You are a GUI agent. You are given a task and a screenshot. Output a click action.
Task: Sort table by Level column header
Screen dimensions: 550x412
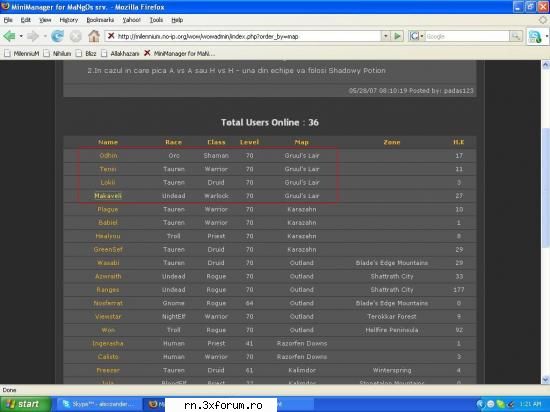(249, 142)
